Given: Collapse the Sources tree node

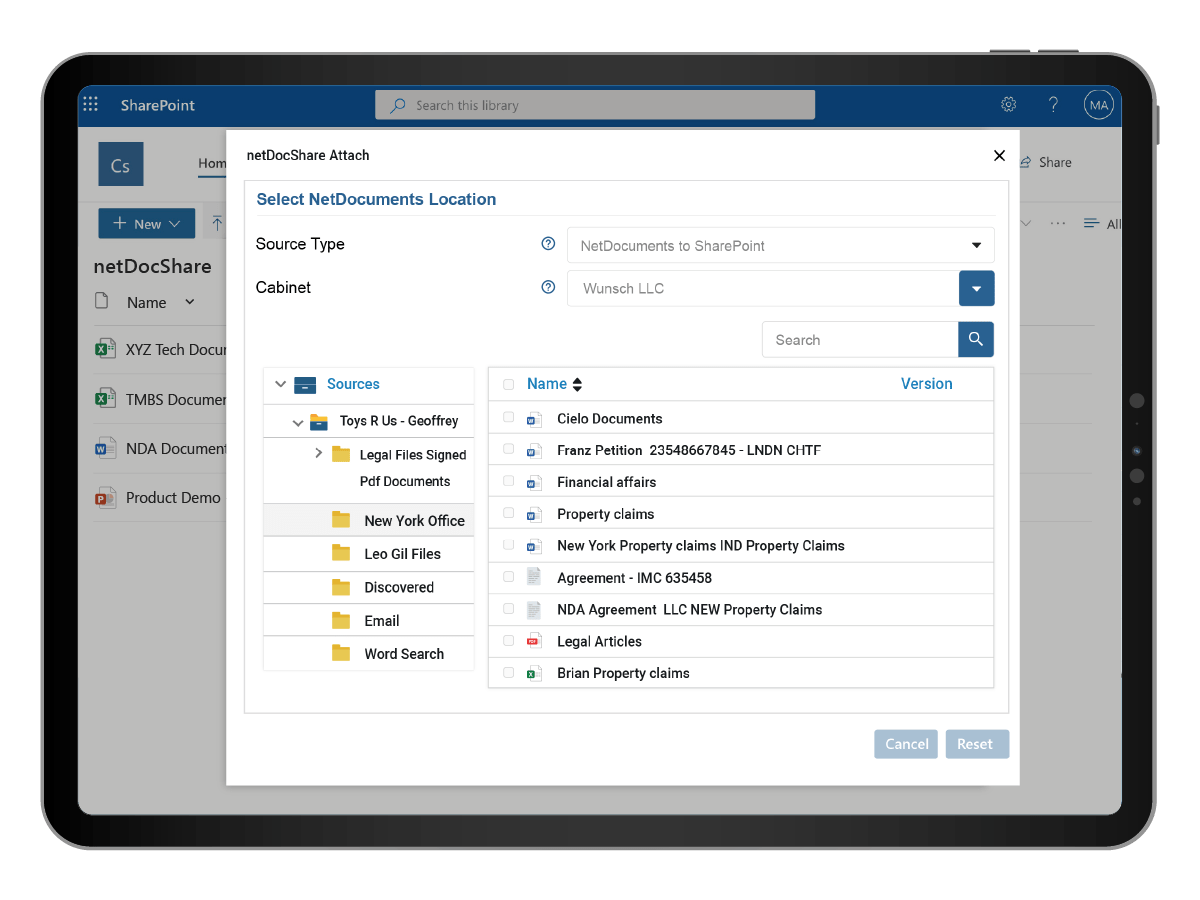Looking at the screenshot, I should (280, 384).
